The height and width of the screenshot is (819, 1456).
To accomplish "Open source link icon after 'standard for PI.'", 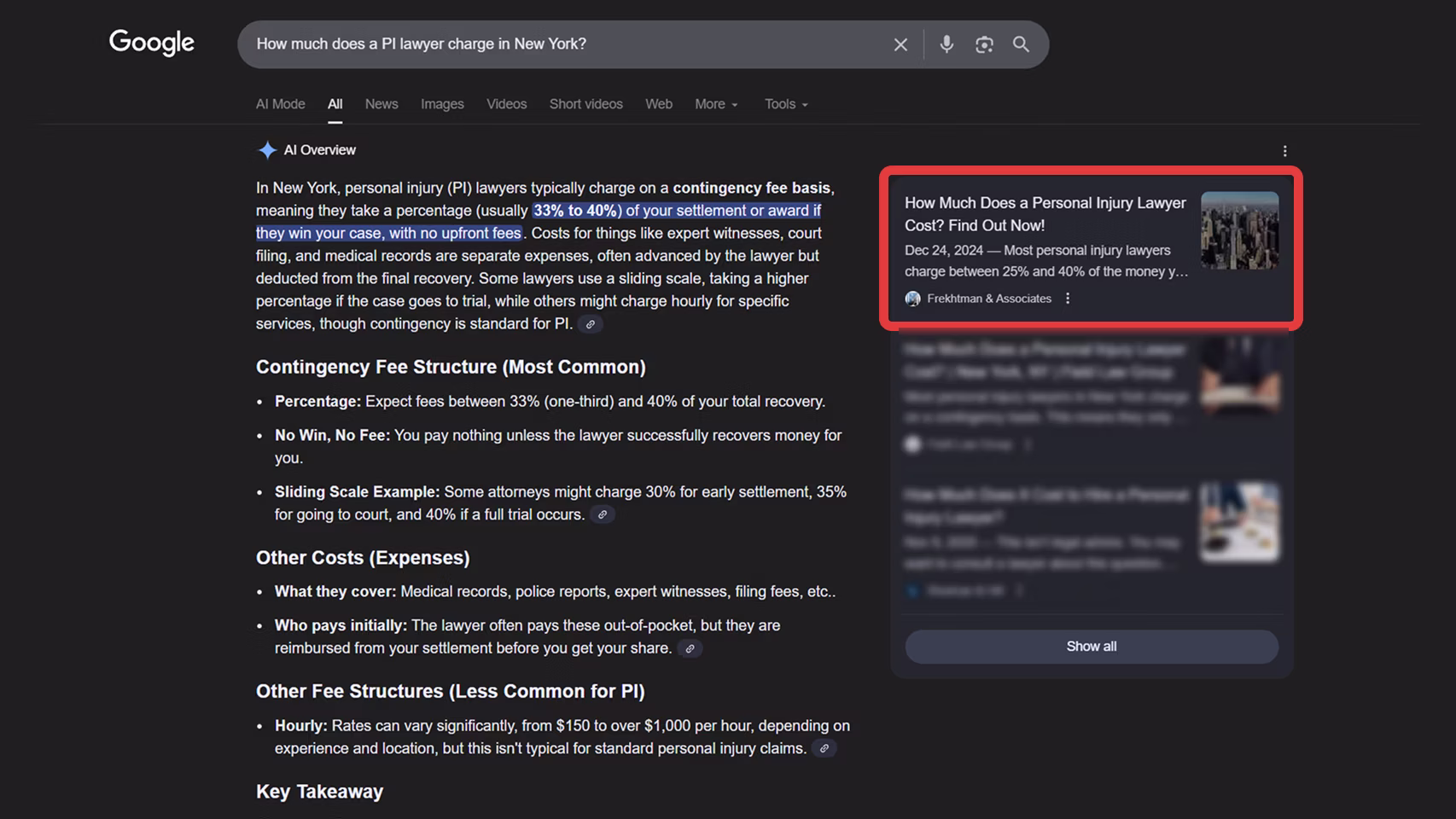I will [590, 324].
